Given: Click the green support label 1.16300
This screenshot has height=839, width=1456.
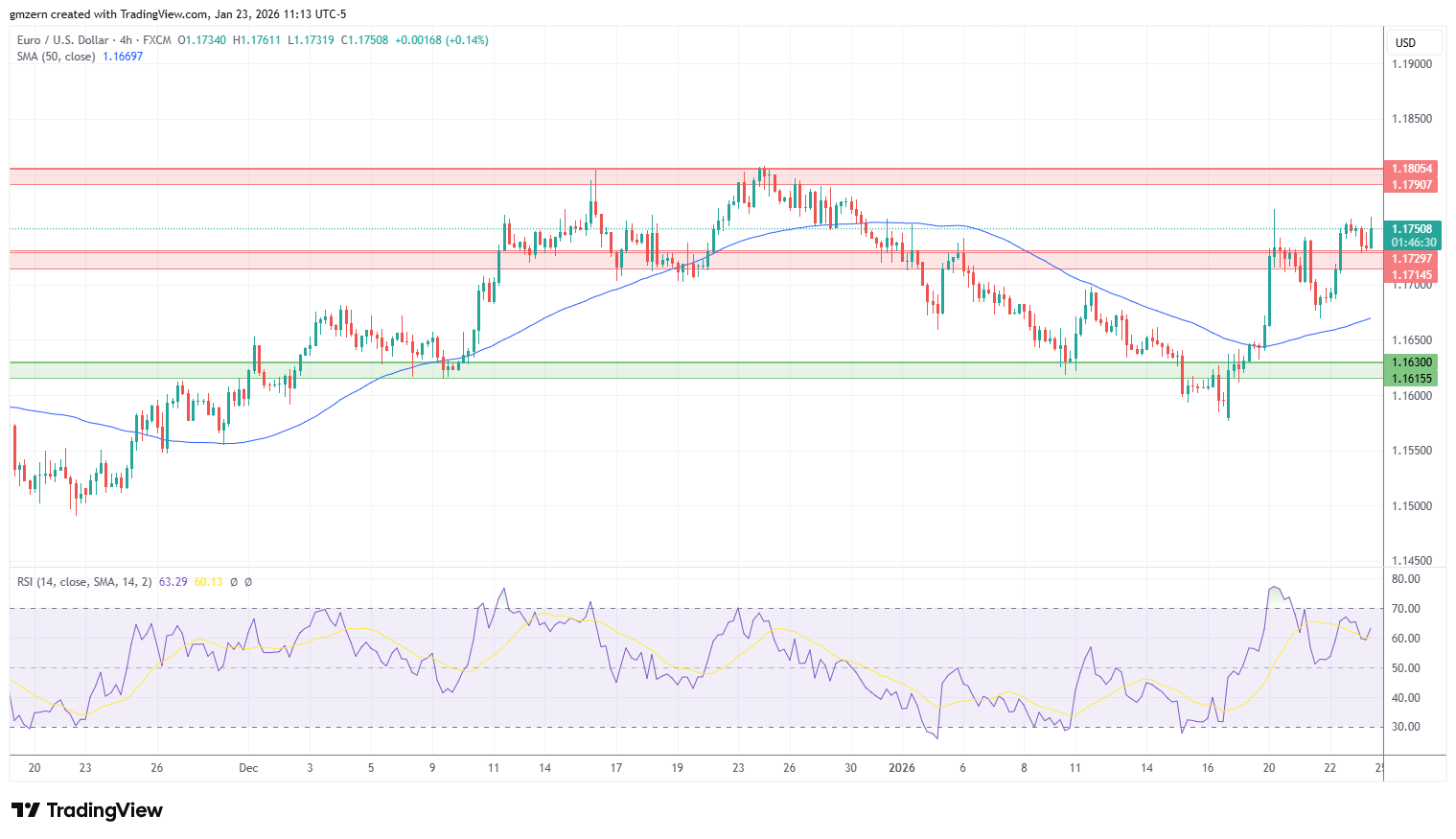Looking at the screenshot, I should coord(1412,362).
